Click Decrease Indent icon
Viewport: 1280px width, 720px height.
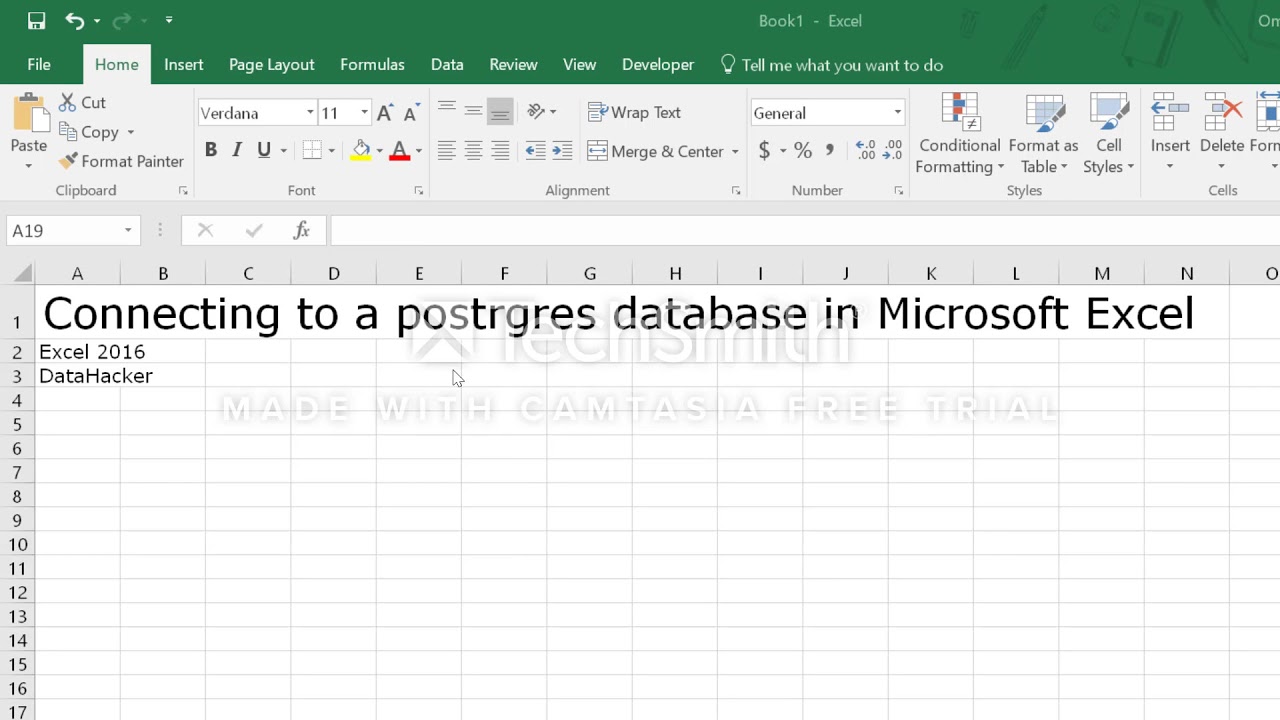click(536, 150)
